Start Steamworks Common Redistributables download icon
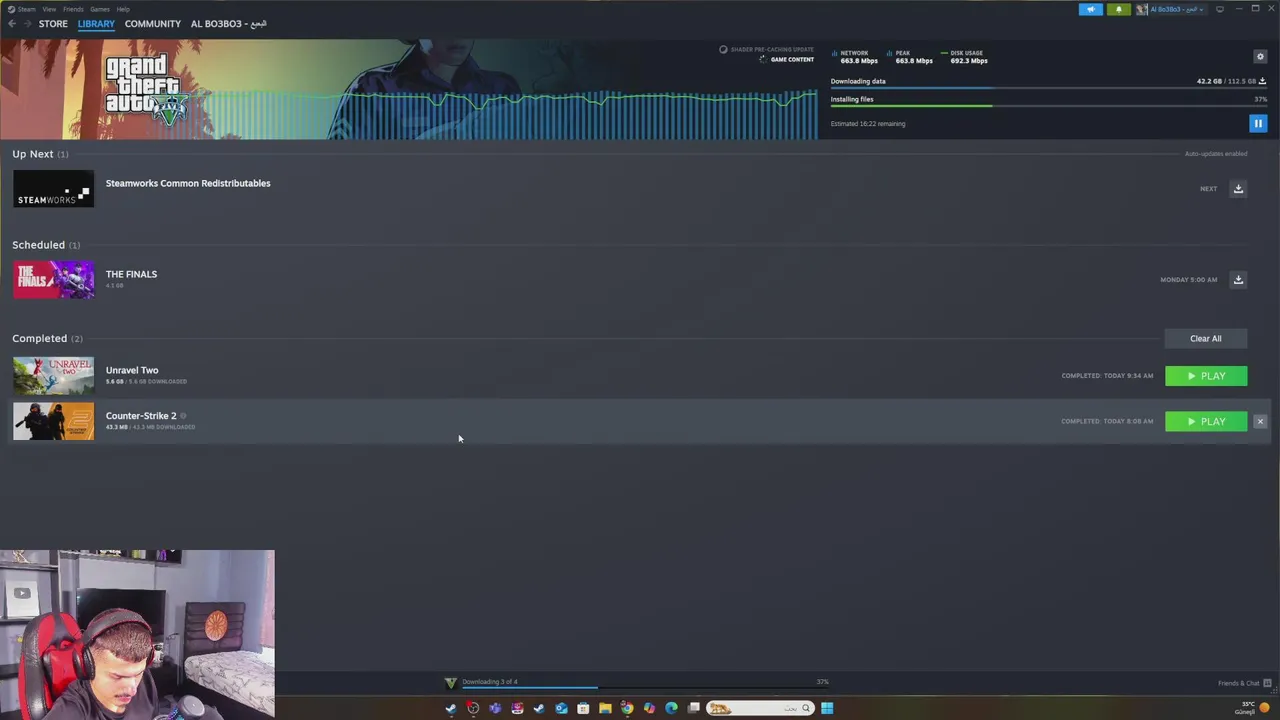The width and height of the screenshot is (1280, 720). [1238, 189]
